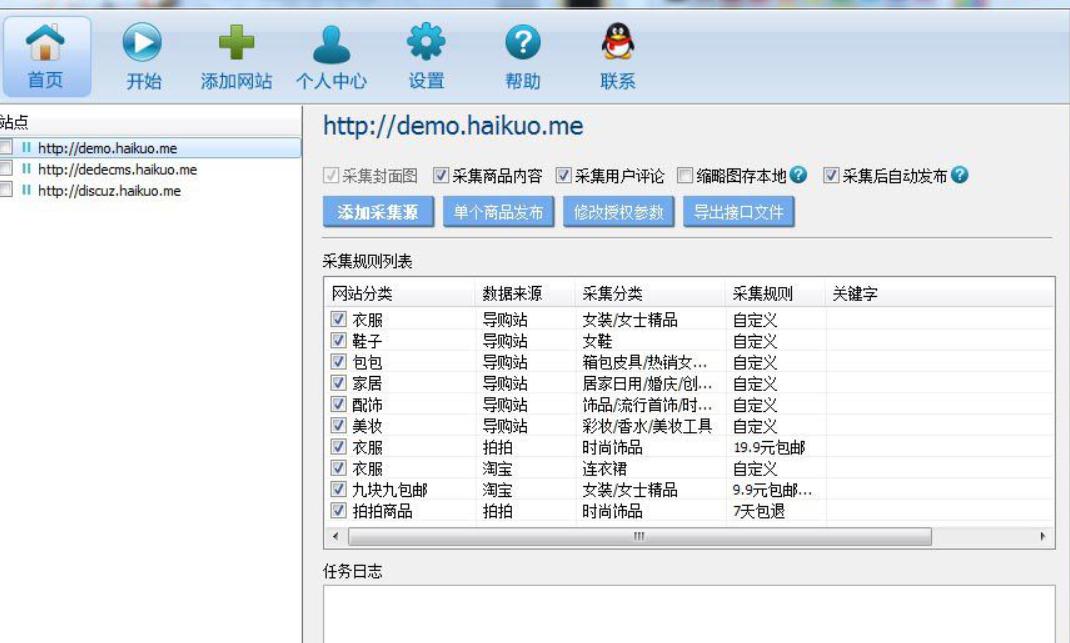
Task: Enable 缩略图存本地 checkbox
Action: tap(684, 175)
